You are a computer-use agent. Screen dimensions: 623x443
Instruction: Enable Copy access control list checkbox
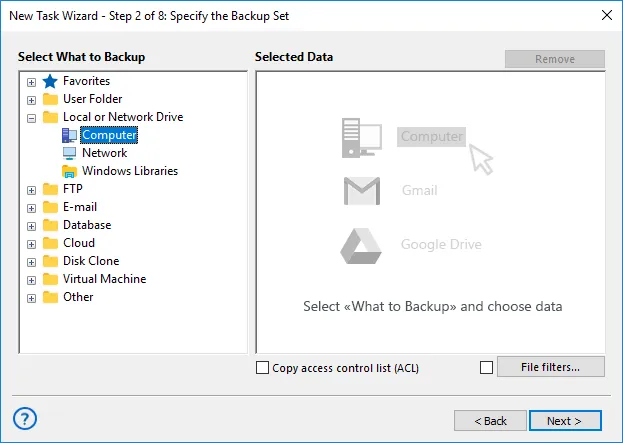pos(263,368)
